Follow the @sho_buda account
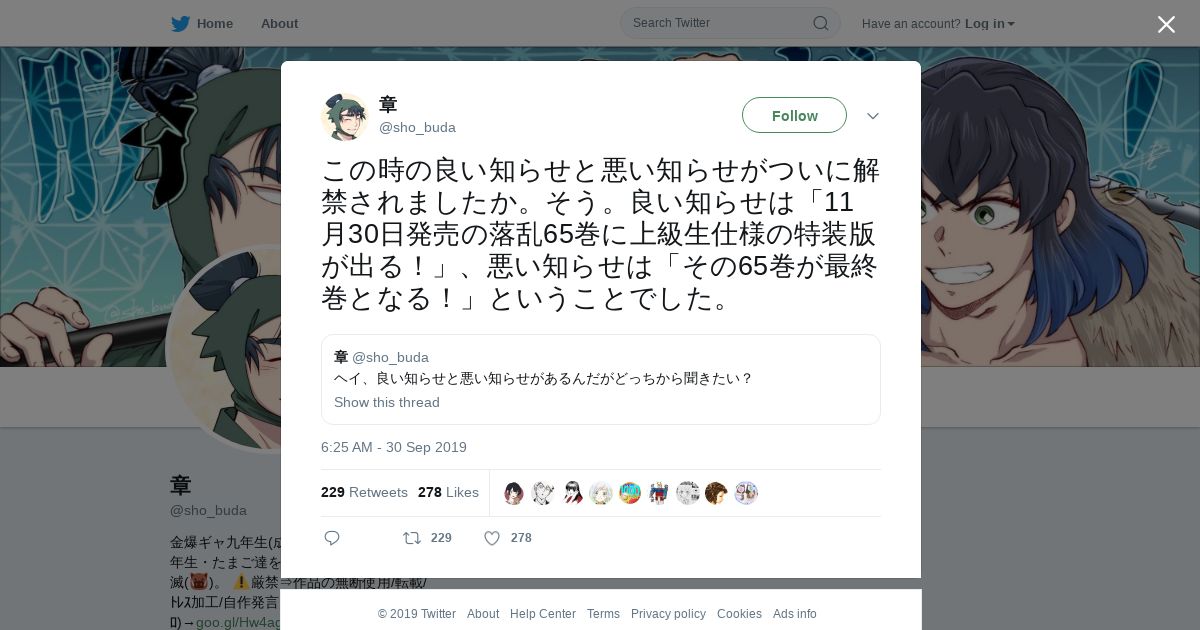Image resolution: width=1200 pixels, height=630 pixels. [x=794, y=115]
